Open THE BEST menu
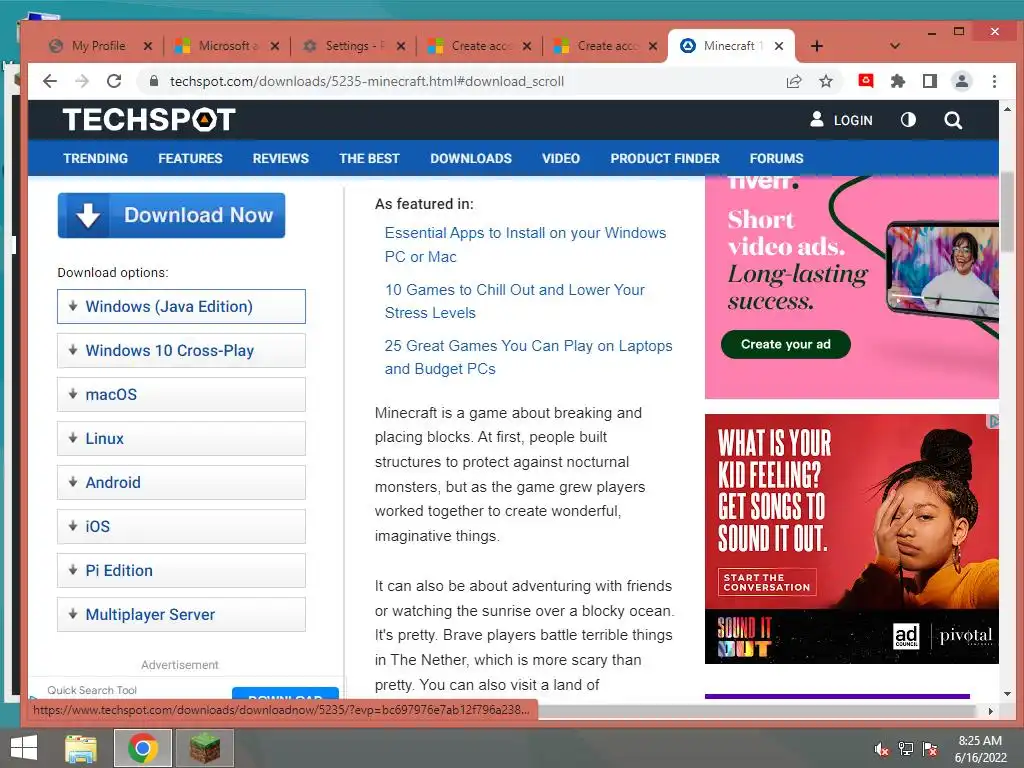1024x768 pixels. (369, 158)
